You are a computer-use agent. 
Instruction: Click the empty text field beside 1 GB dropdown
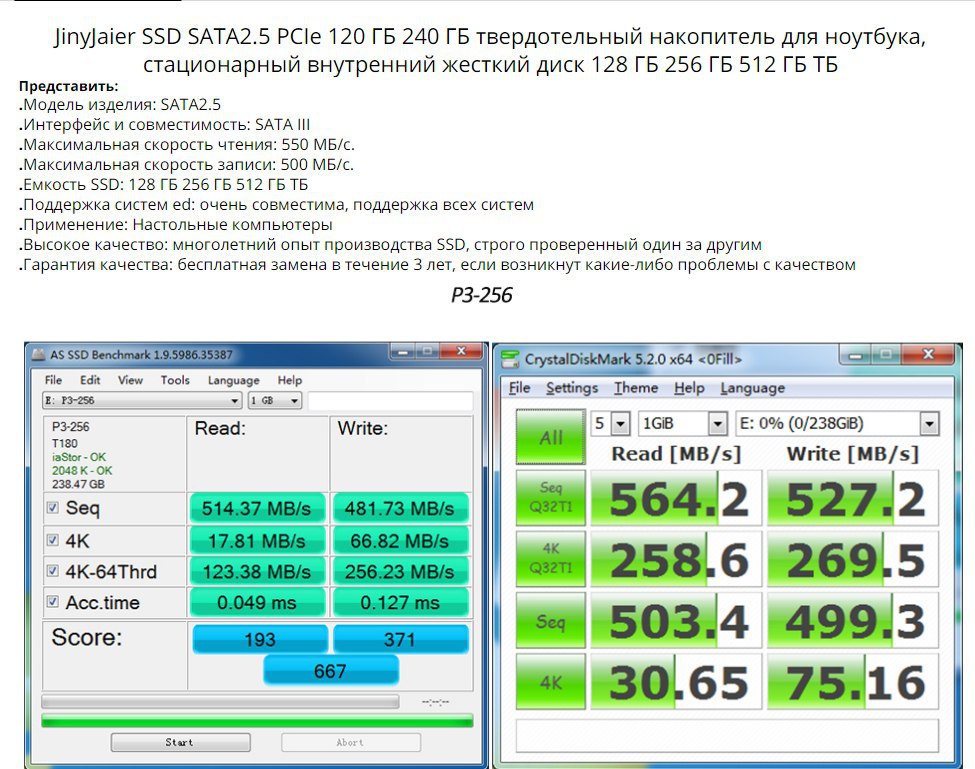pos(390,400)
